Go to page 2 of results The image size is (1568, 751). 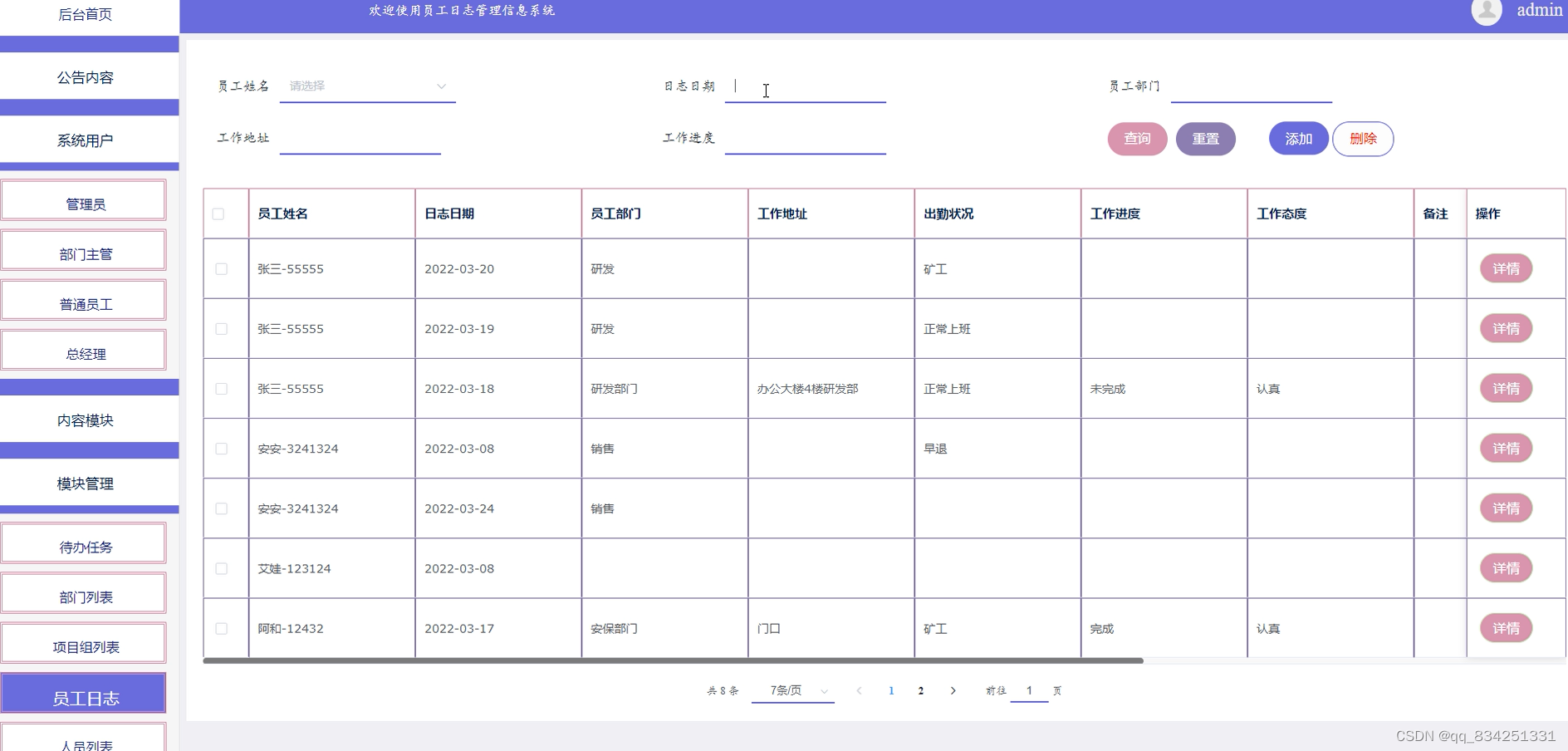pyautogui.click(x=920, y=690)
